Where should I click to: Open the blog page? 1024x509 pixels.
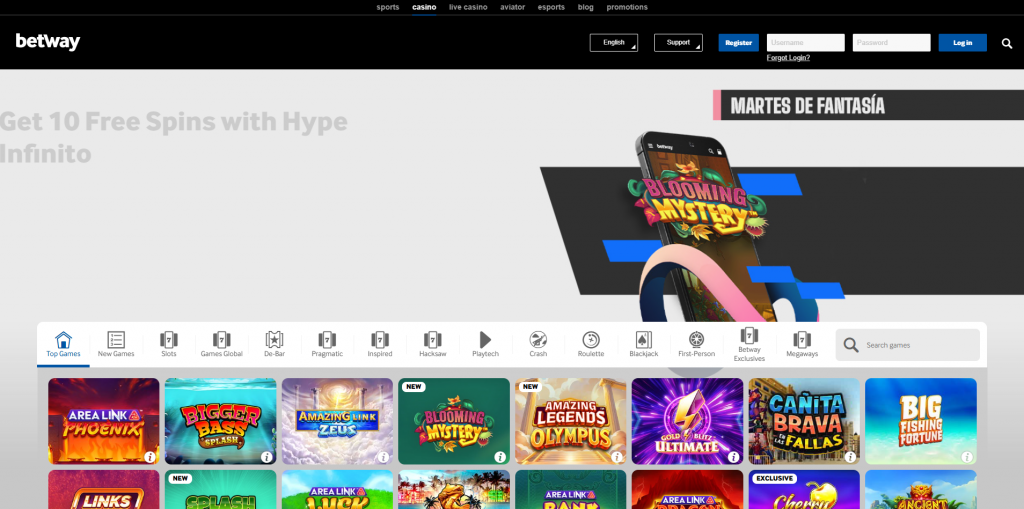[586, 7]
